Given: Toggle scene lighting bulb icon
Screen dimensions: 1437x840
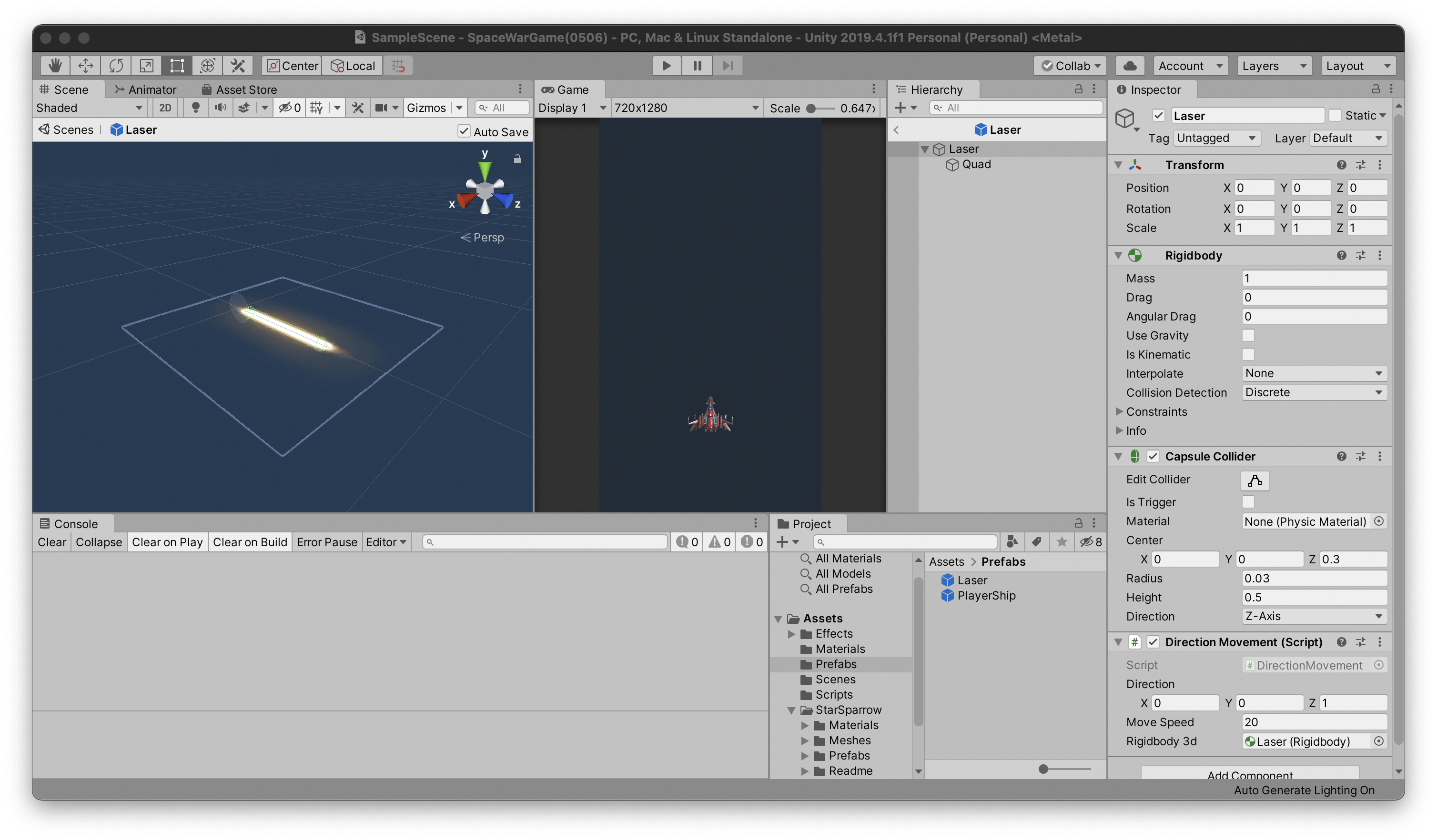Looking at the screenshot, I should [x=196, y=108].
